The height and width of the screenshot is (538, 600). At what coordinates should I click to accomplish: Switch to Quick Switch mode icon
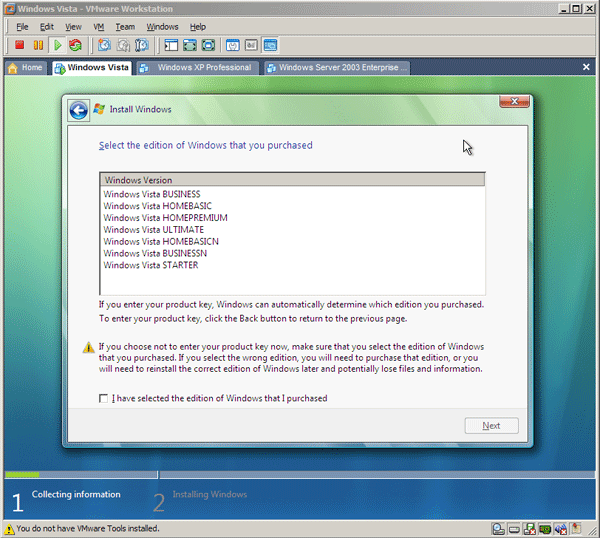point(208,45)
